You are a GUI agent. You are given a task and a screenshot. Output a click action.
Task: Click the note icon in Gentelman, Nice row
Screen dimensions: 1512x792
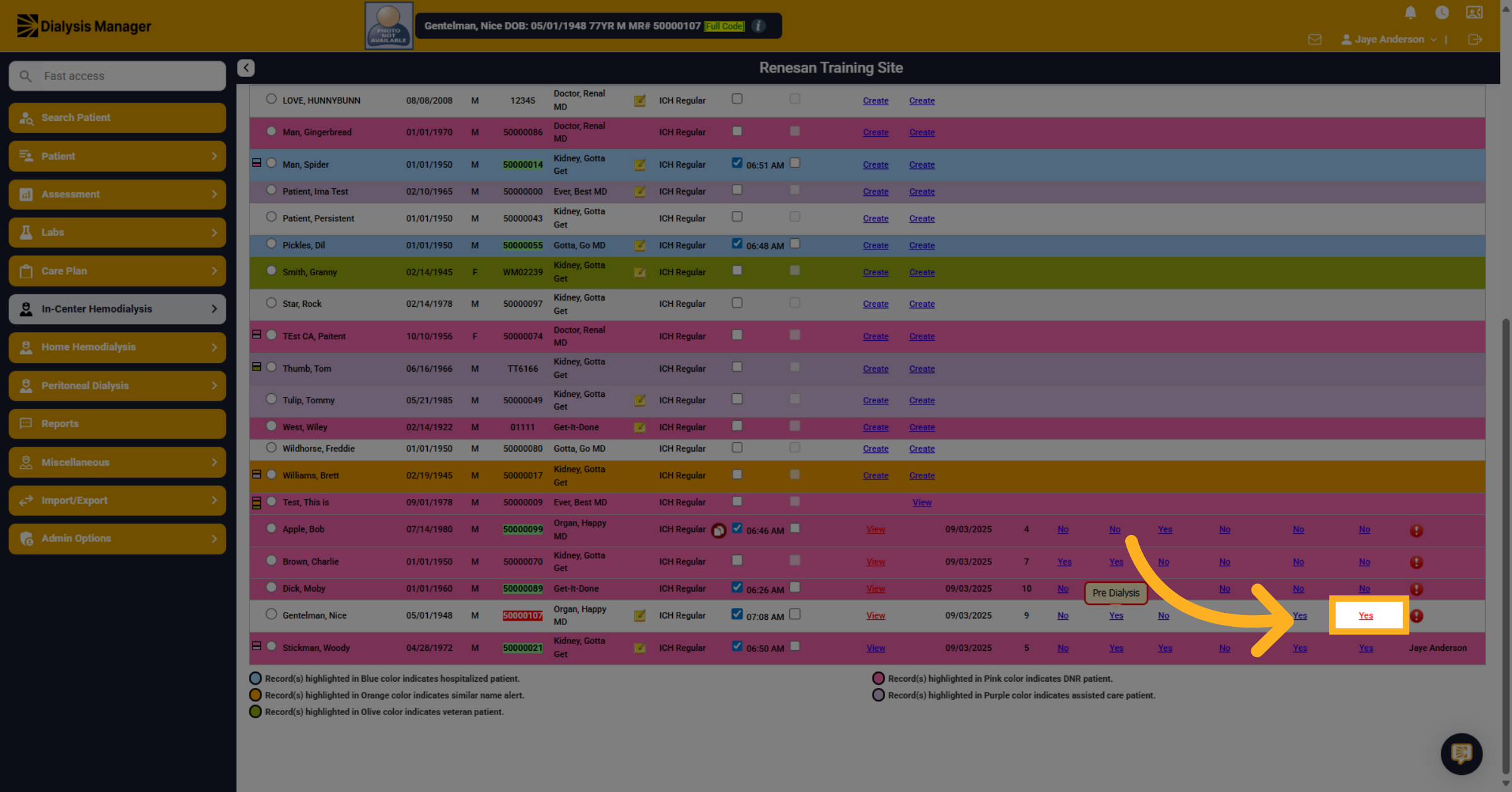[x=639, y=616]
